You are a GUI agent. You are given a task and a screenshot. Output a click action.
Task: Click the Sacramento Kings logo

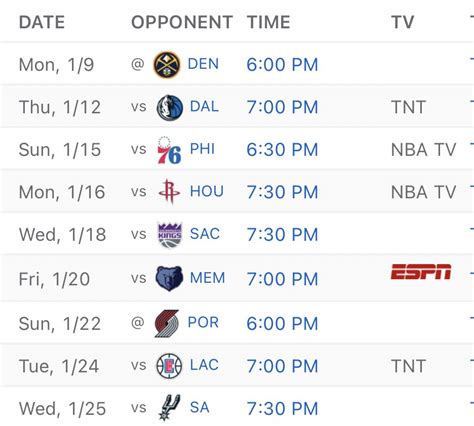tap(170, 235)
